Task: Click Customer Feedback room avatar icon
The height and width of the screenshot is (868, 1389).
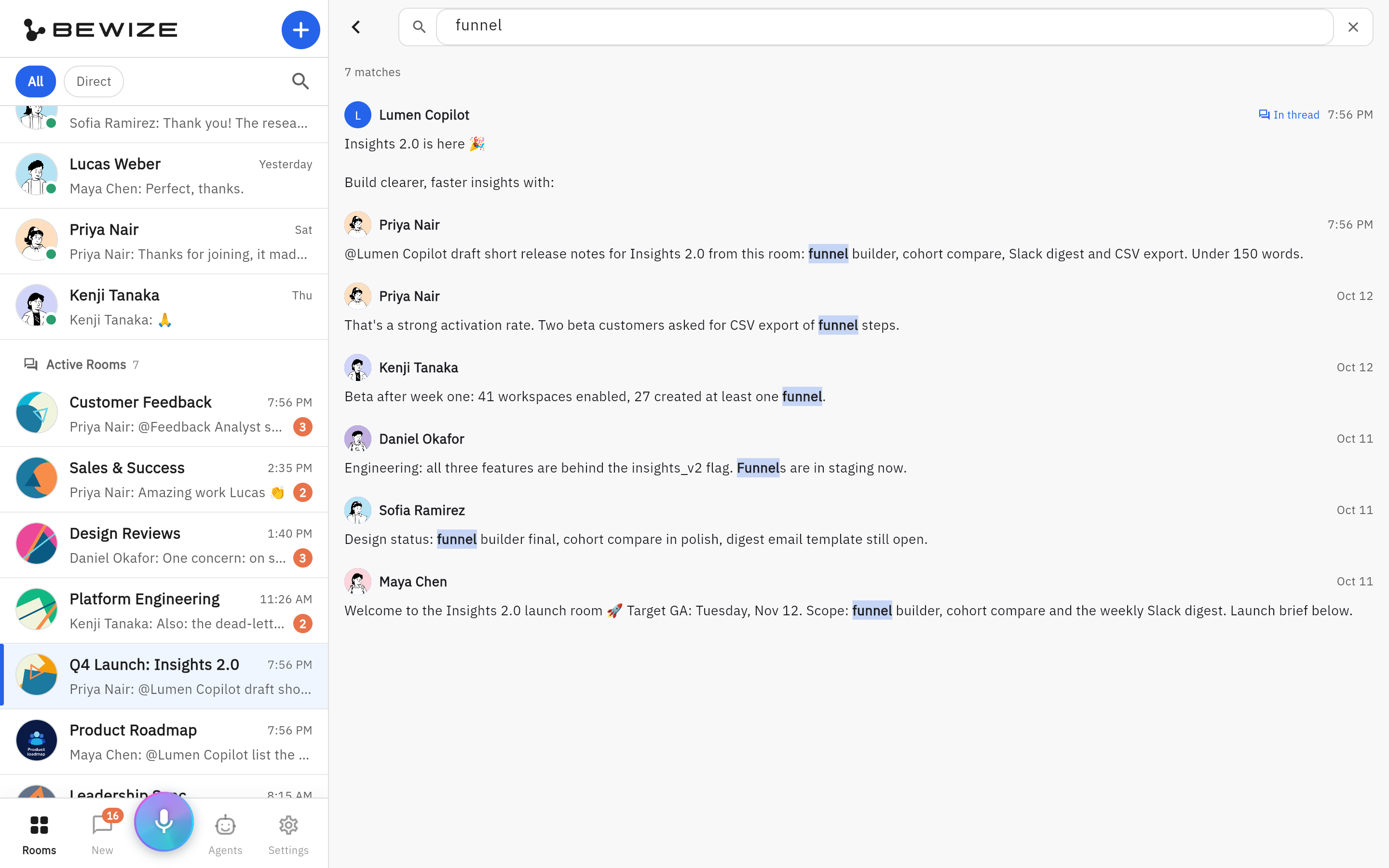Action: [37, 412]
